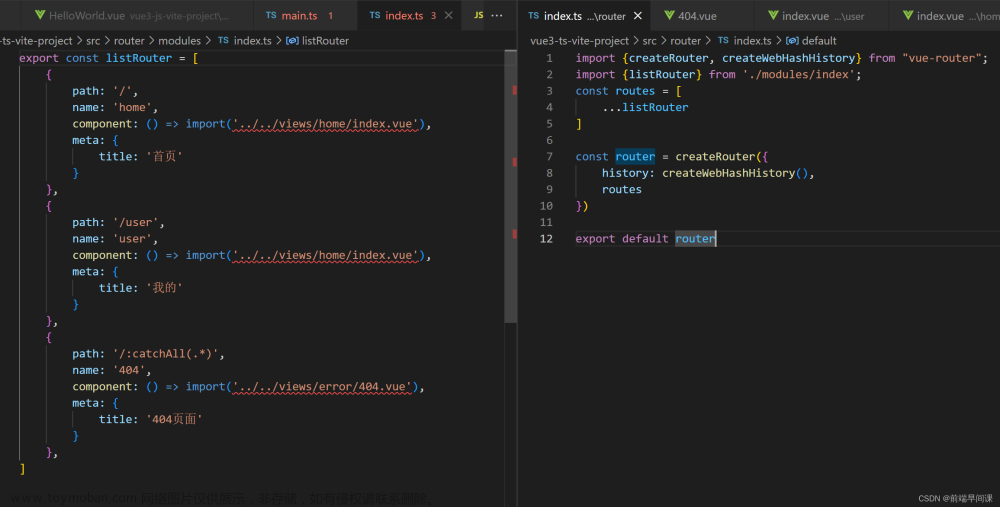Click 'index.ts' in the right breadcrumb

tap(753, 40)
